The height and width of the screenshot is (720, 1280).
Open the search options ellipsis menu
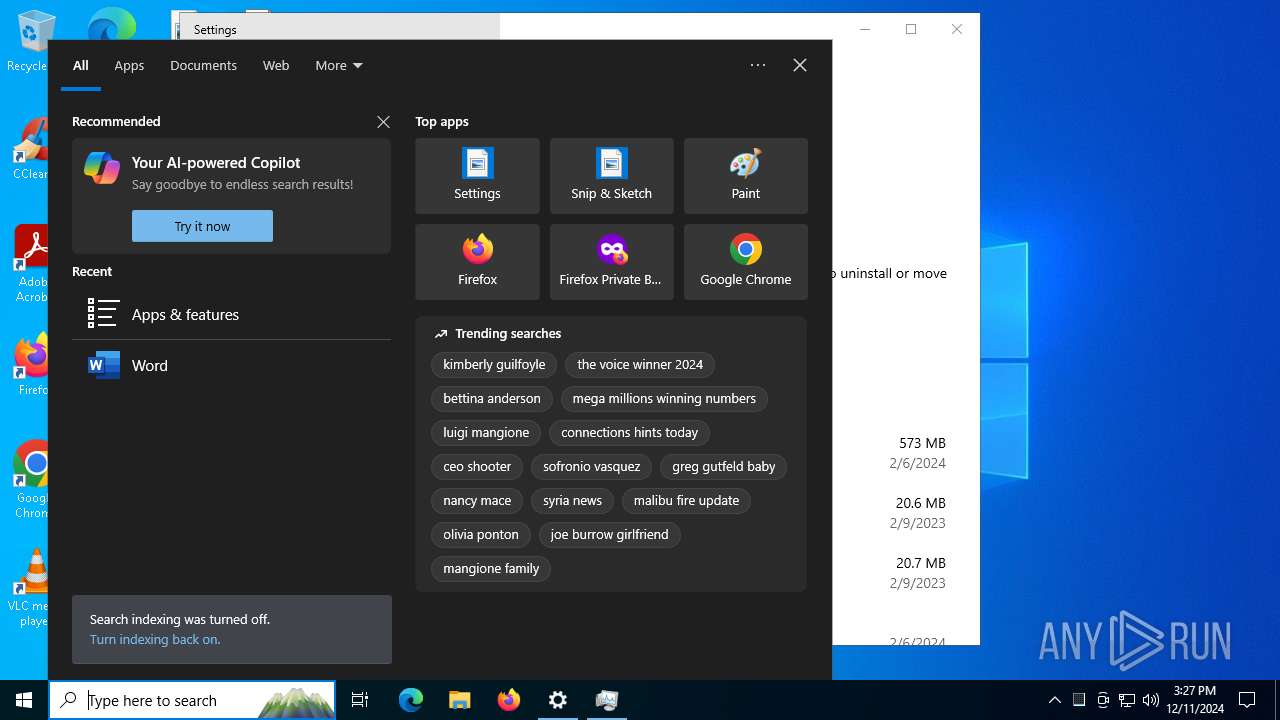758,65
